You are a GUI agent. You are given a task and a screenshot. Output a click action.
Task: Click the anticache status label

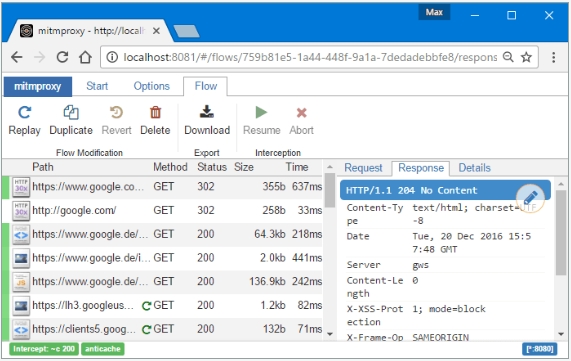pyautogui.click(x=103, y=349)
